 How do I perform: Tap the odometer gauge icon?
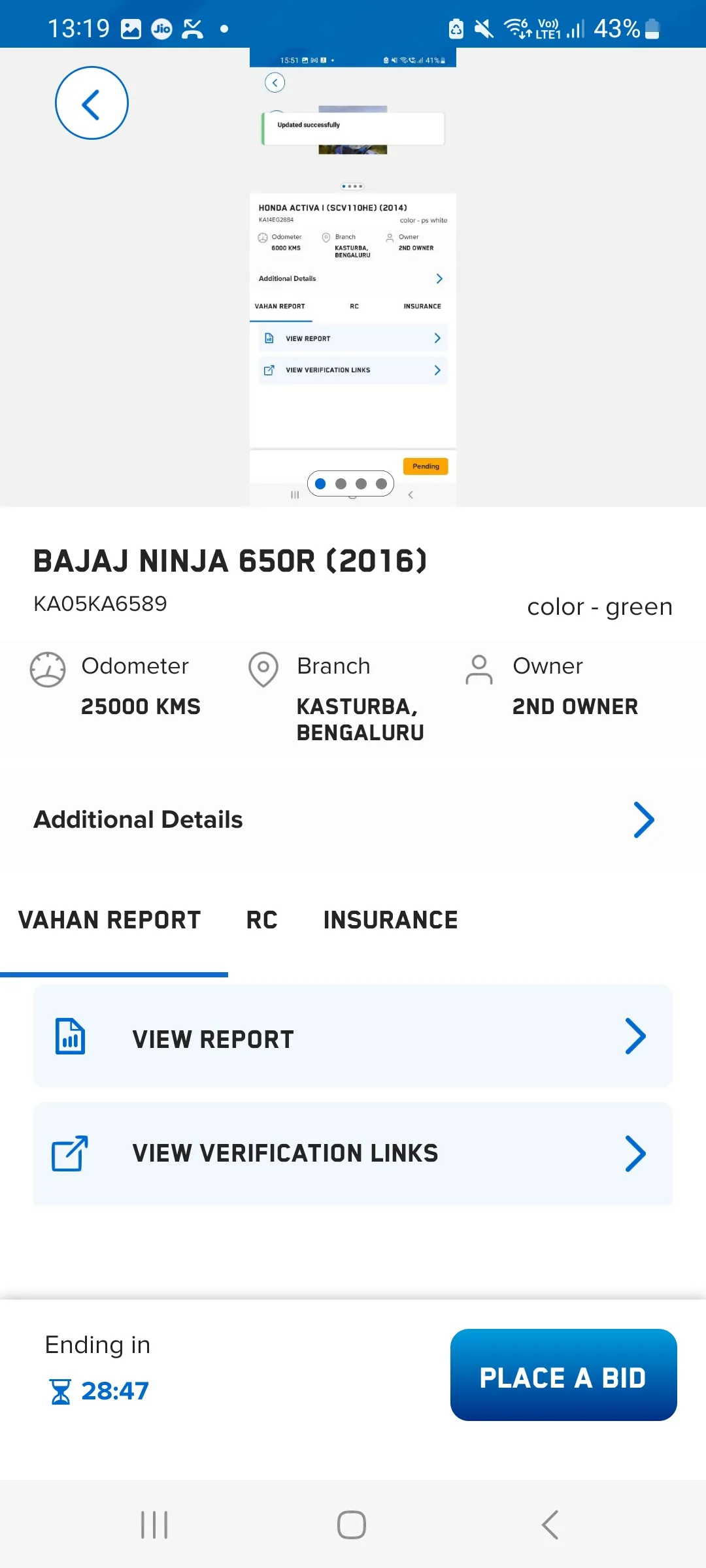48,670
